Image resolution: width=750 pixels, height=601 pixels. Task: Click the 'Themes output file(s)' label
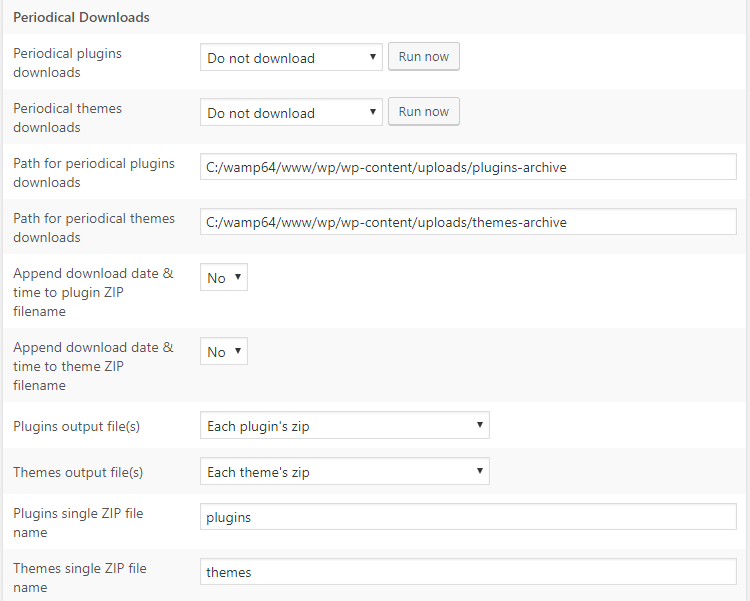pos(78,472)
